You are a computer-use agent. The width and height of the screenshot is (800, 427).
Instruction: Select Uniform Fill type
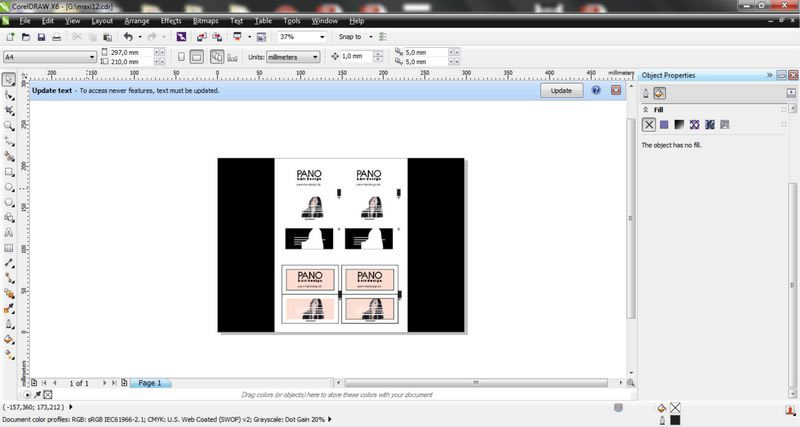tap(664, 124)
